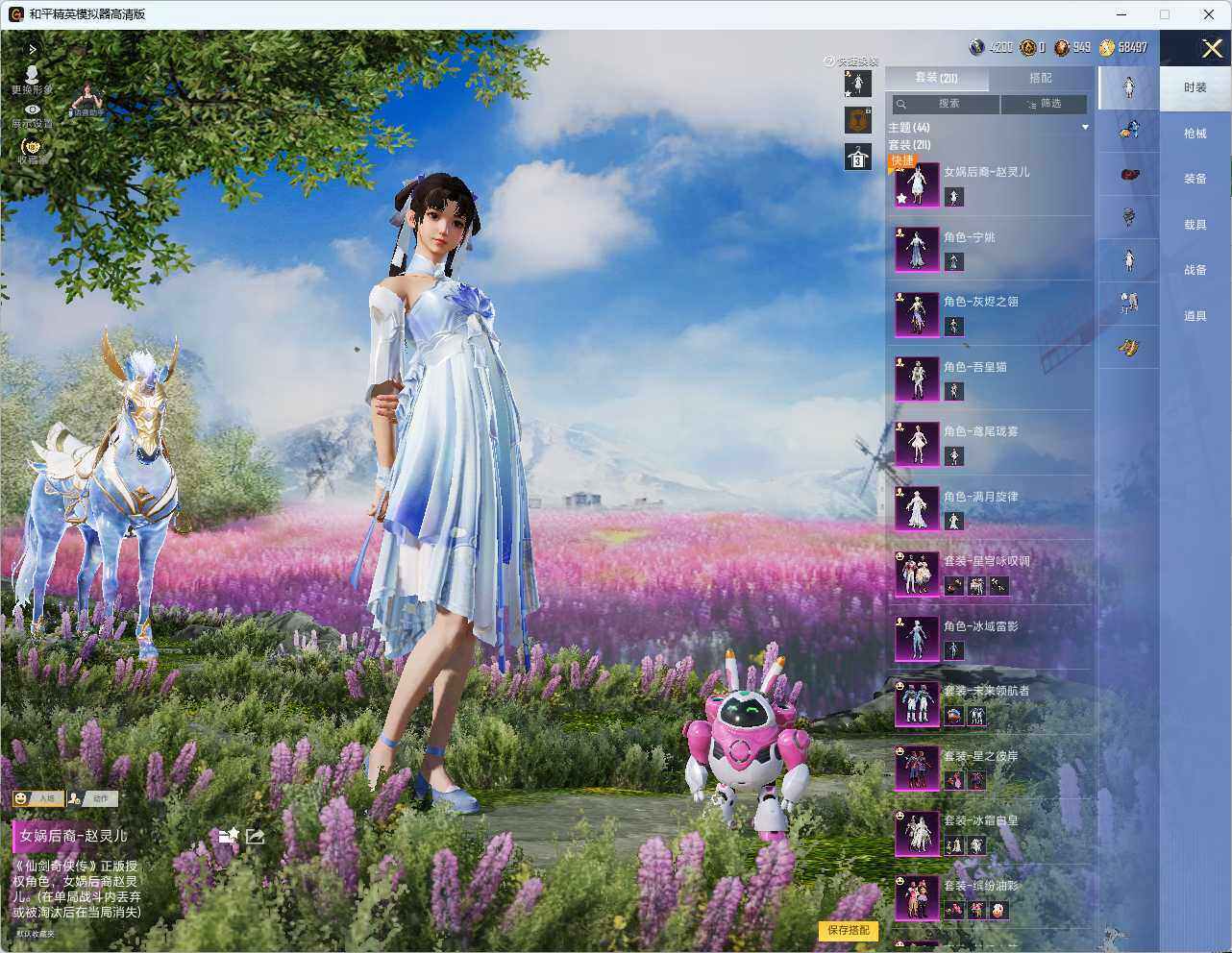This screenshot has width=1232, height=953.
Task: Select the 女娲后裔-赵灵儿 outfit thumbnail
Action: click(x=917, y=184)
